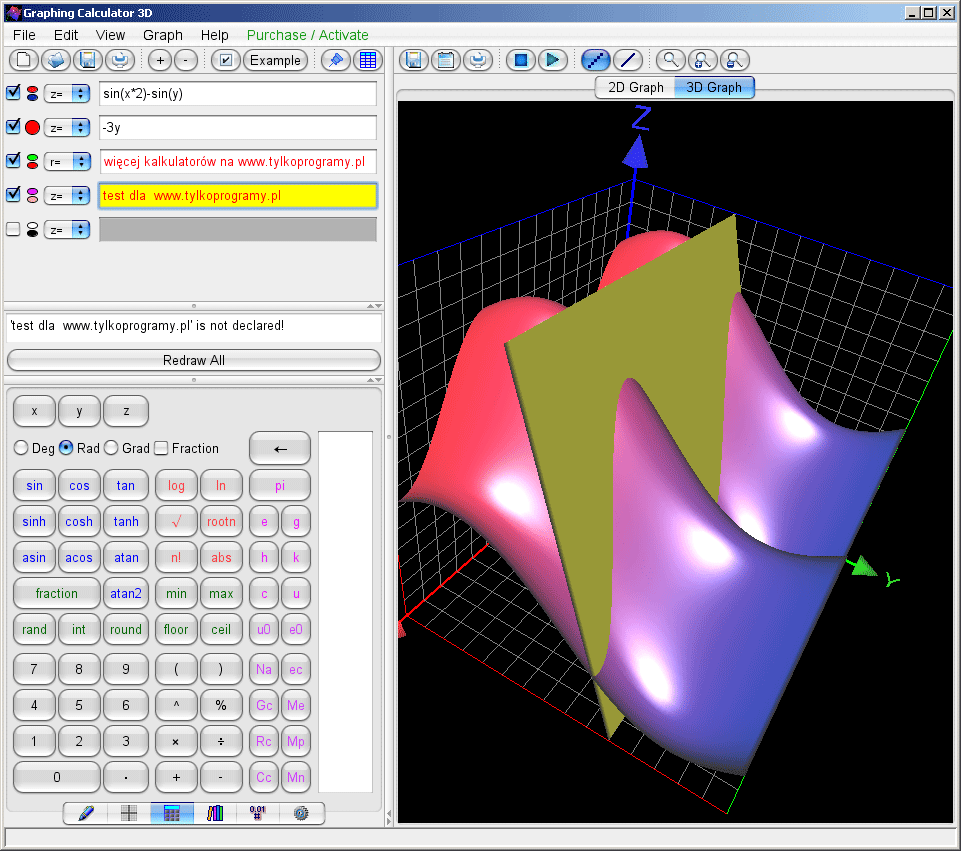Click the red color circle for the -3y equation

click(x=32, y=128)
